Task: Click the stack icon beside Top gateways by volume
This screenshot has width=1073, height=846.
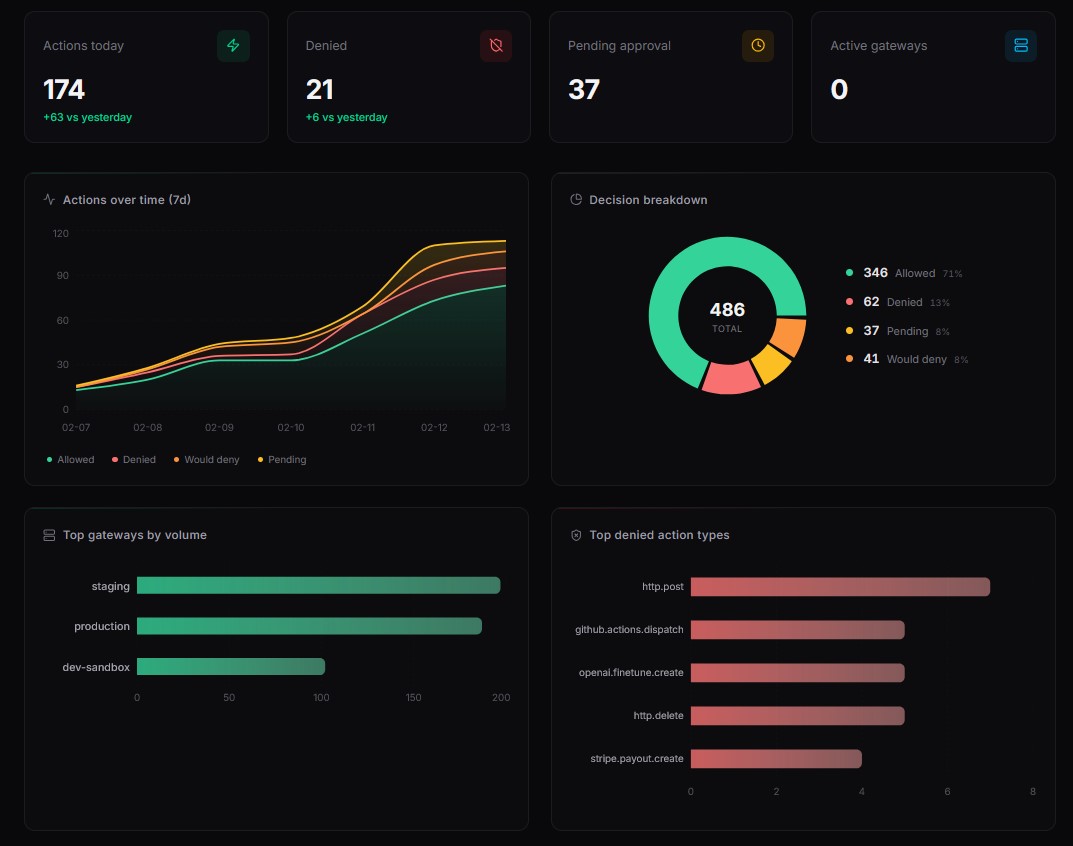Action: pos(48,534)
